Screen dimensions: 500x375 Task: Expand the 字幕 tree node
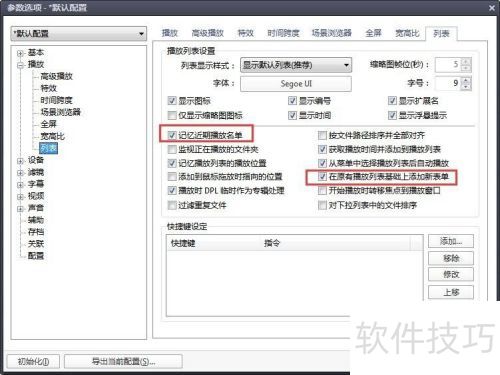[20, 185]
